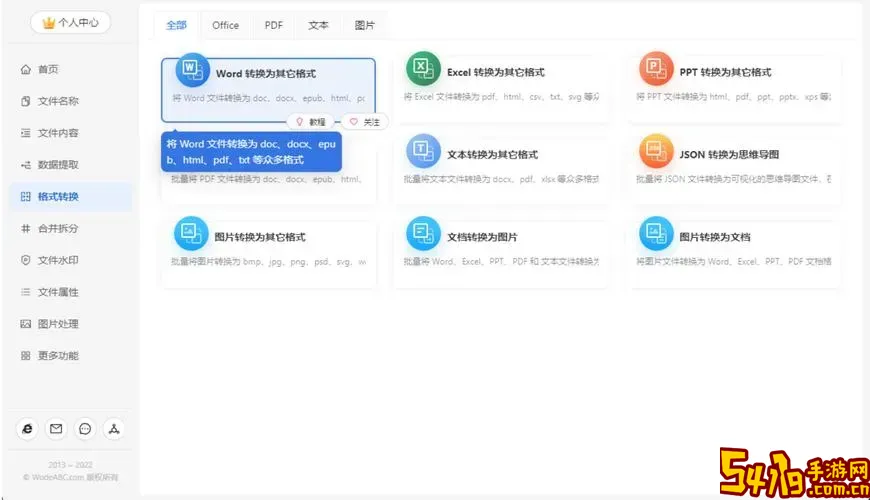
Task: Open the JSON 转换为思维导图 title
Action: (x=729, y=155)
